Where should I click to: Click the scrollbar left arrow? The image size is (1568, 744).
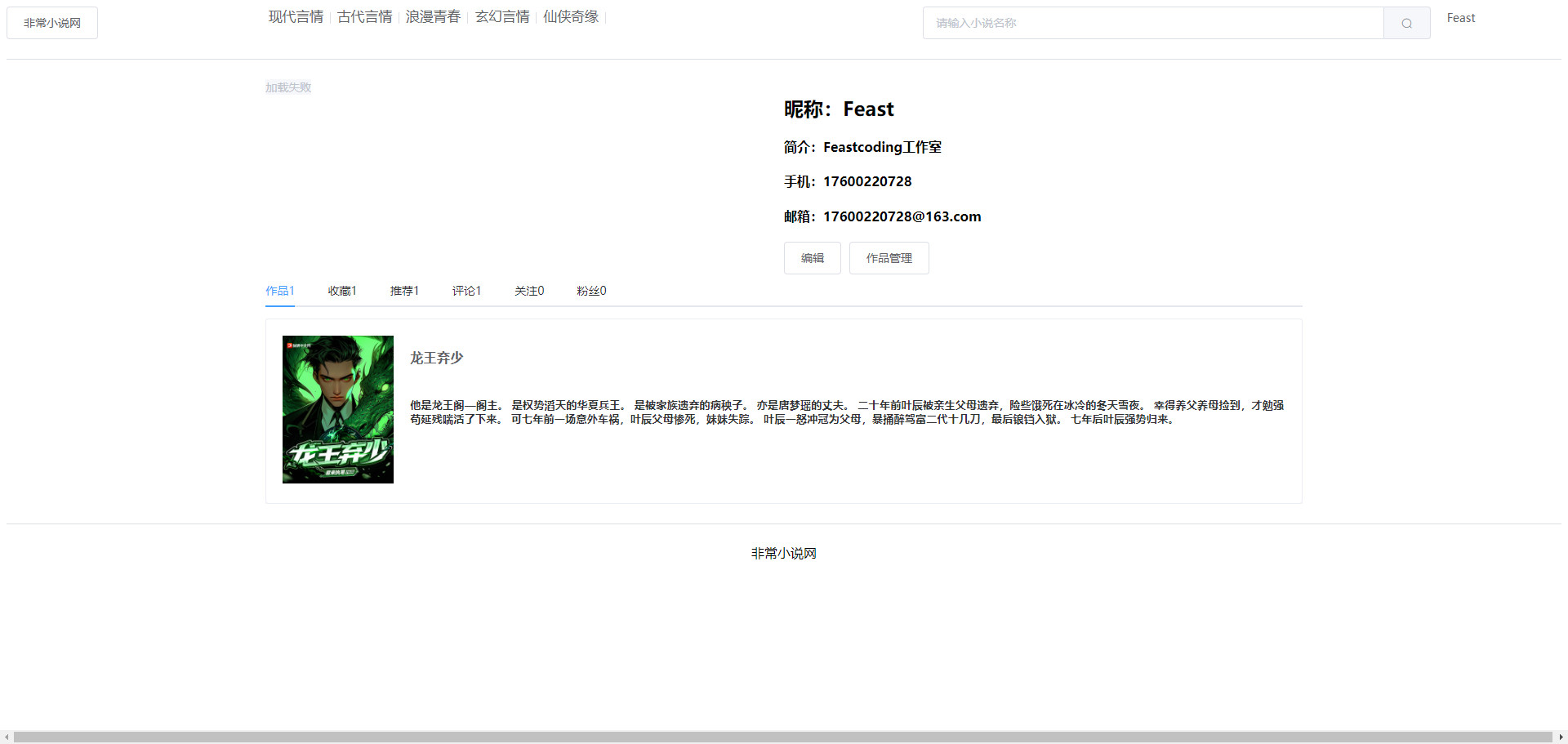(7, 737)
